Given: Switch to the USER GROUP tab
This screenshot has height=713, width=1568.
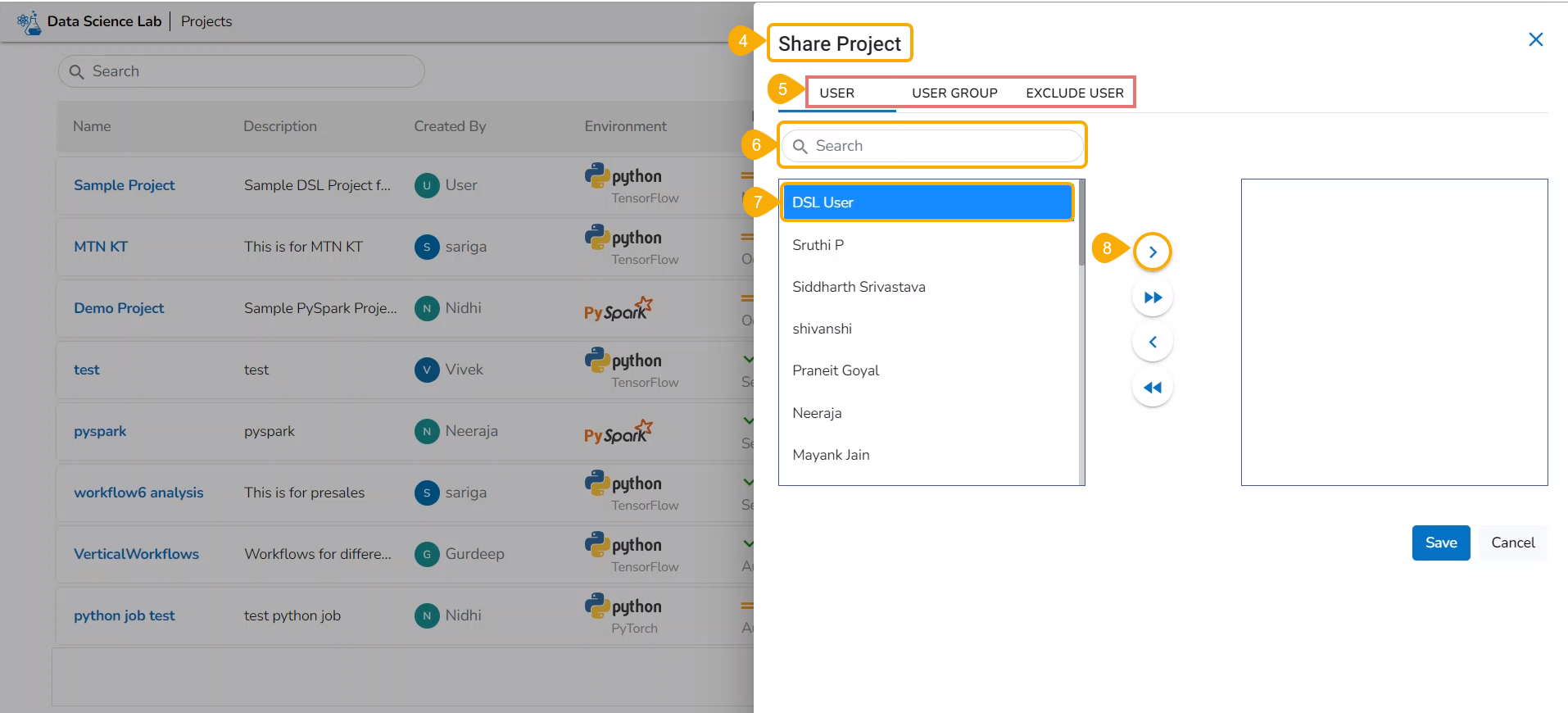Looking at the screenshot, I should coord(954,93).
